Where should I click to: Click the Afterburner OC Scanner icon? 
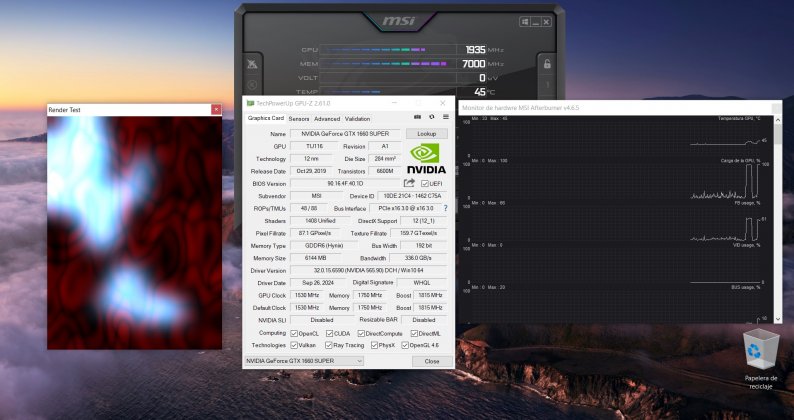coord(252,64)
